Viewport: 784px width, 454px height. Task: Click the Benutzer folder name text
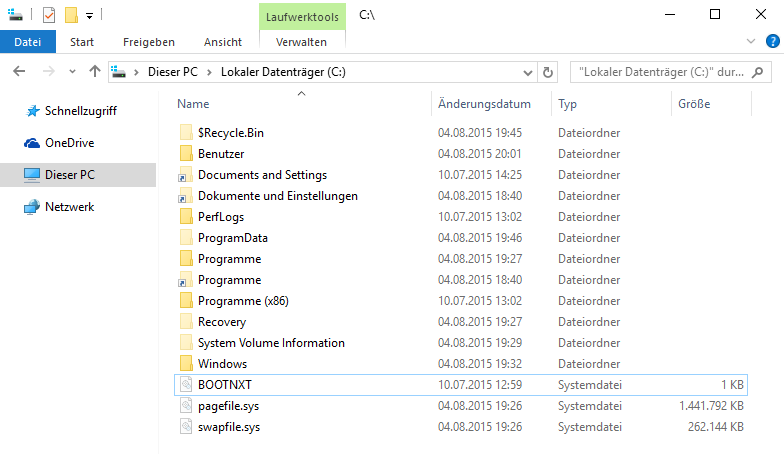[x=221, y=154]
